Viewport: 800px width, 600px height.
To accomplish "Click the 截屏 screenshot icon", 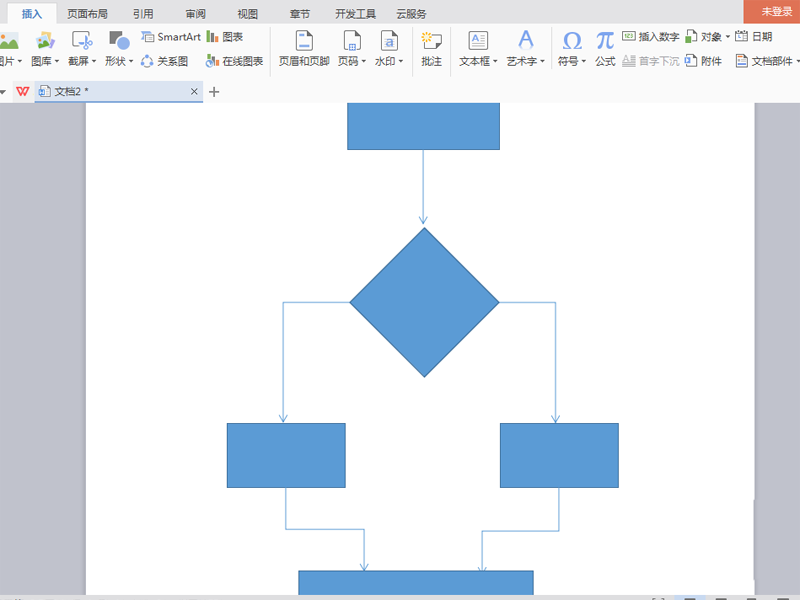I will click(x=82, y=41).
